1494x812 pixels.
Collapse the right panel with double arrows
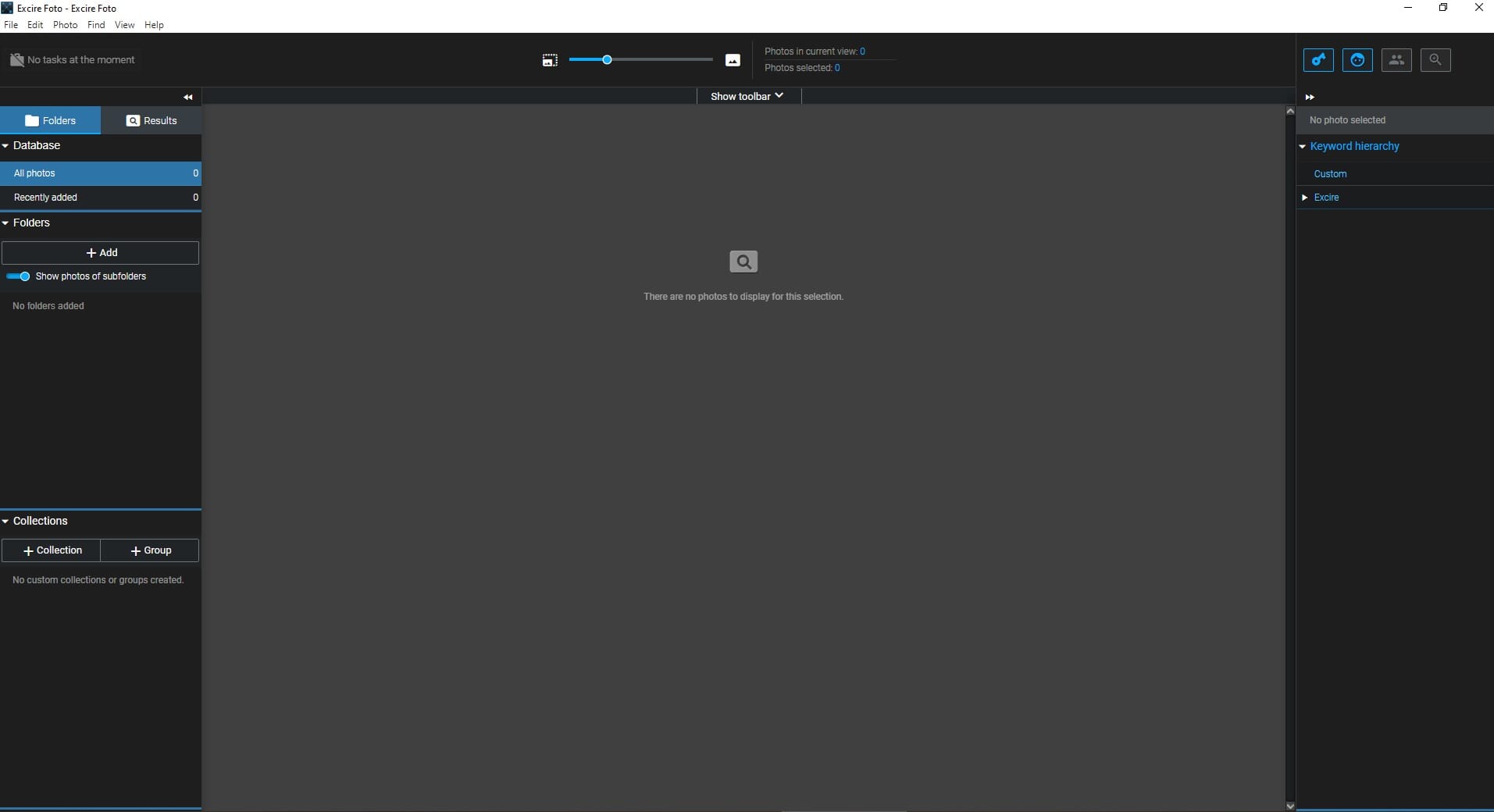click(1310, 97)
